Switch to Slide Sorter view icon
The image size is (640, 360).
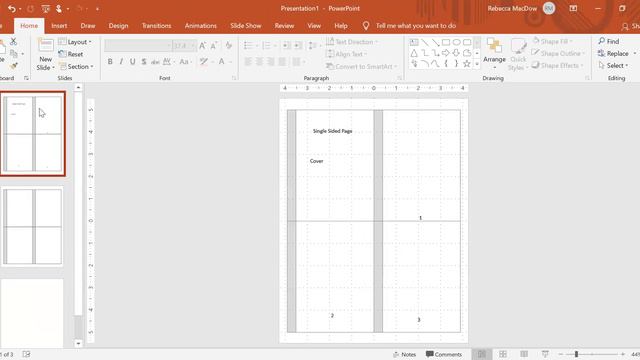click(503, 354)
